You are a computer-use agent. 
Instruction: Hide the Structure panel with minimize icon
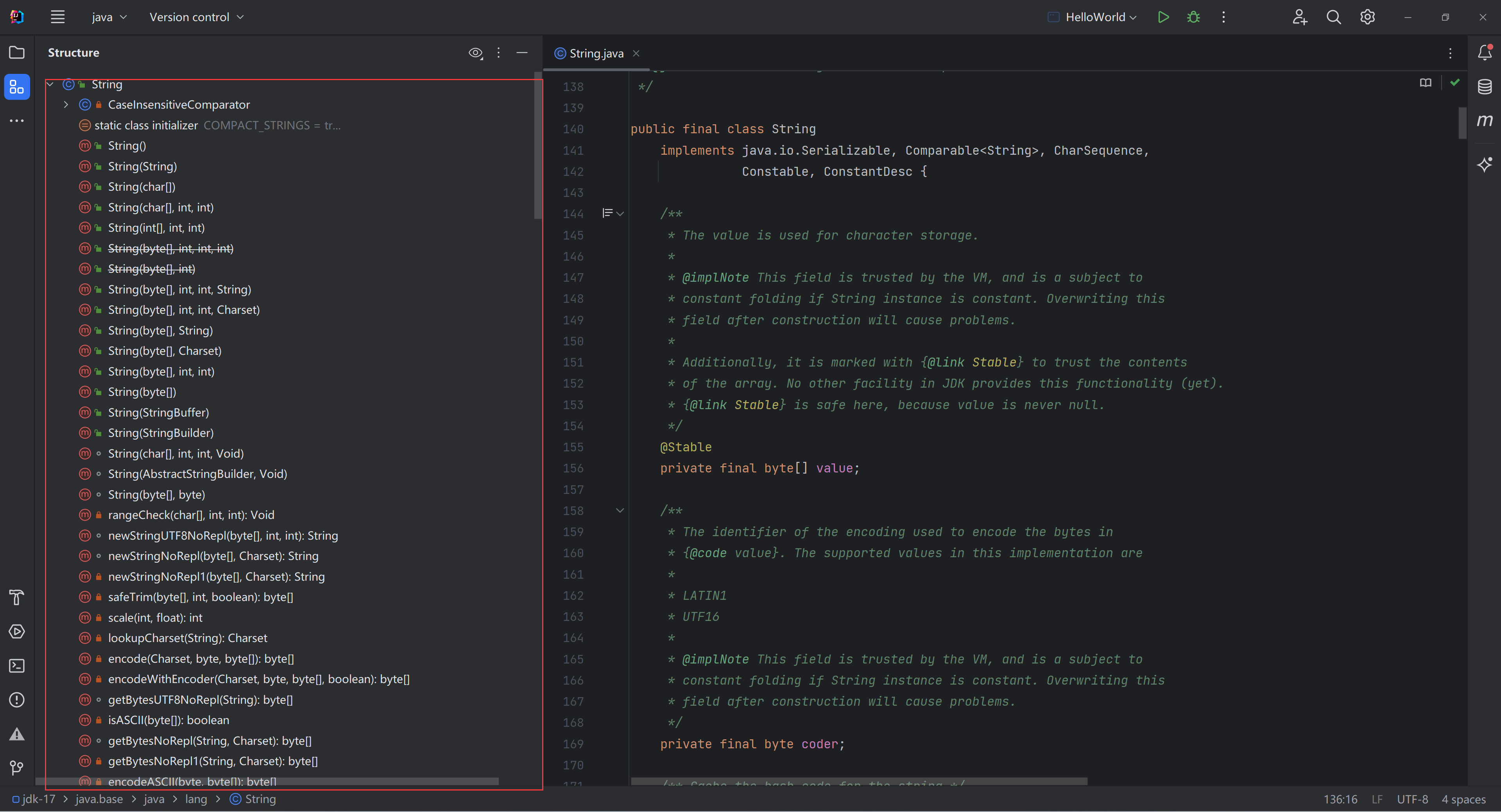tap(522, 52)
